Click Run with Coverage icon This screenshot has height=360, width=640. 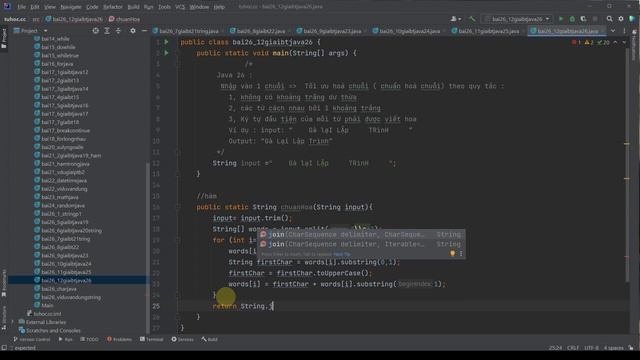point(583,19)
